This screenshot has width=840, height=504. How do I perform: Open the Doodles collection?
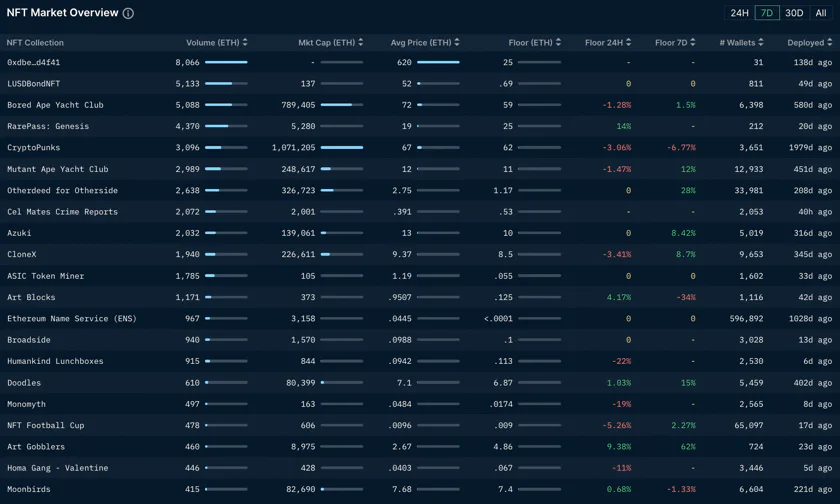[24, 382]
